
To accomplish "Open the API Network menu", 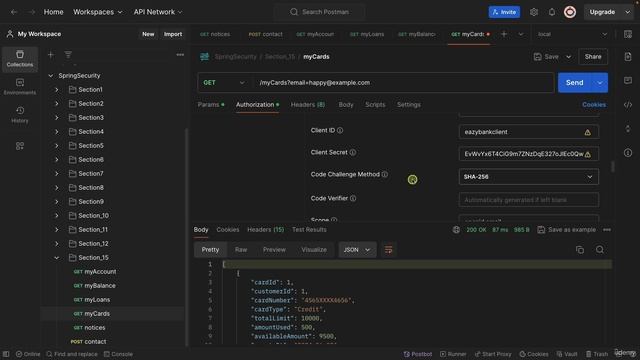I will click(158, 12).
